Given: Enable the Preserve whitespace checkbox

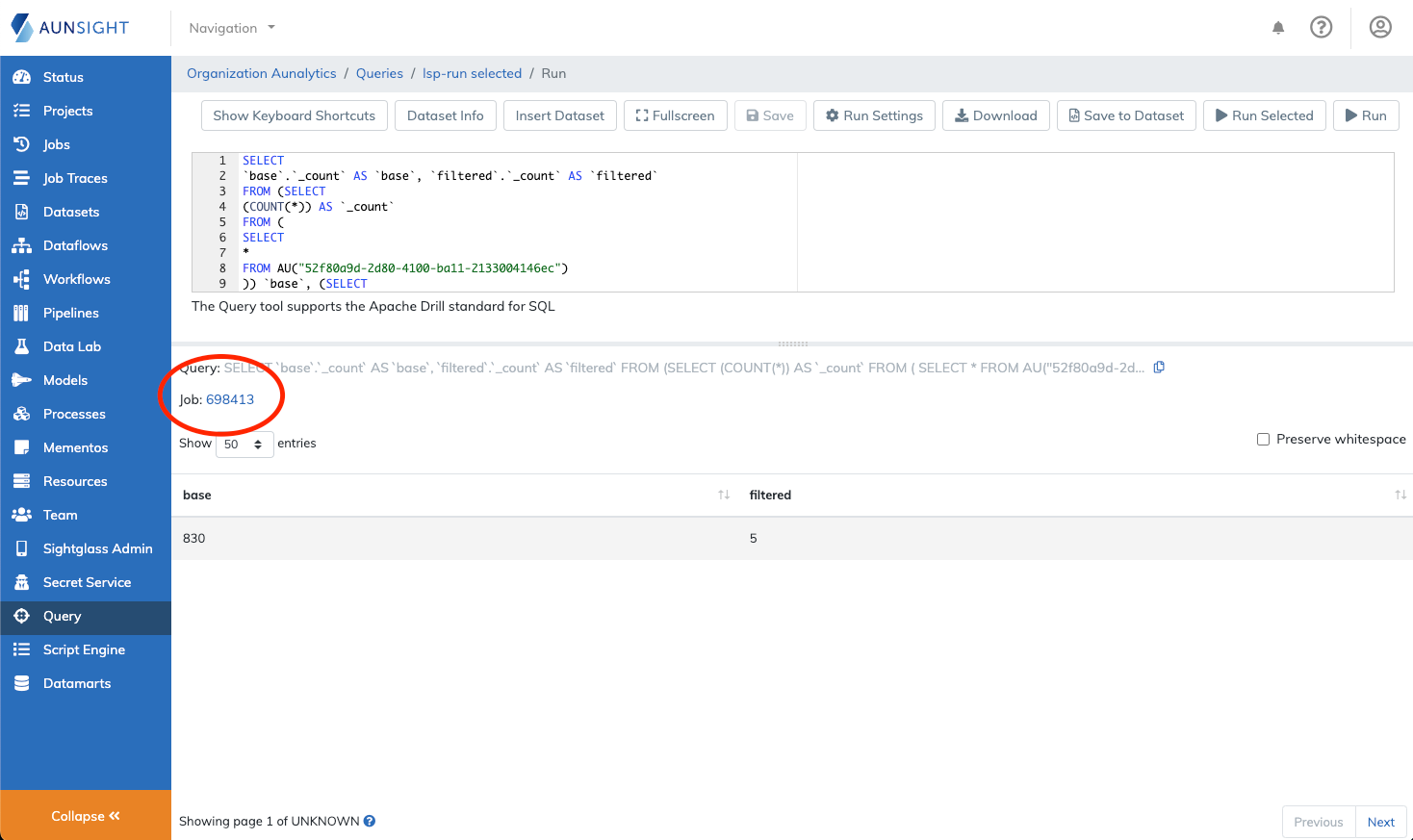Looking at the screenshot, I should coord(1263,439).
